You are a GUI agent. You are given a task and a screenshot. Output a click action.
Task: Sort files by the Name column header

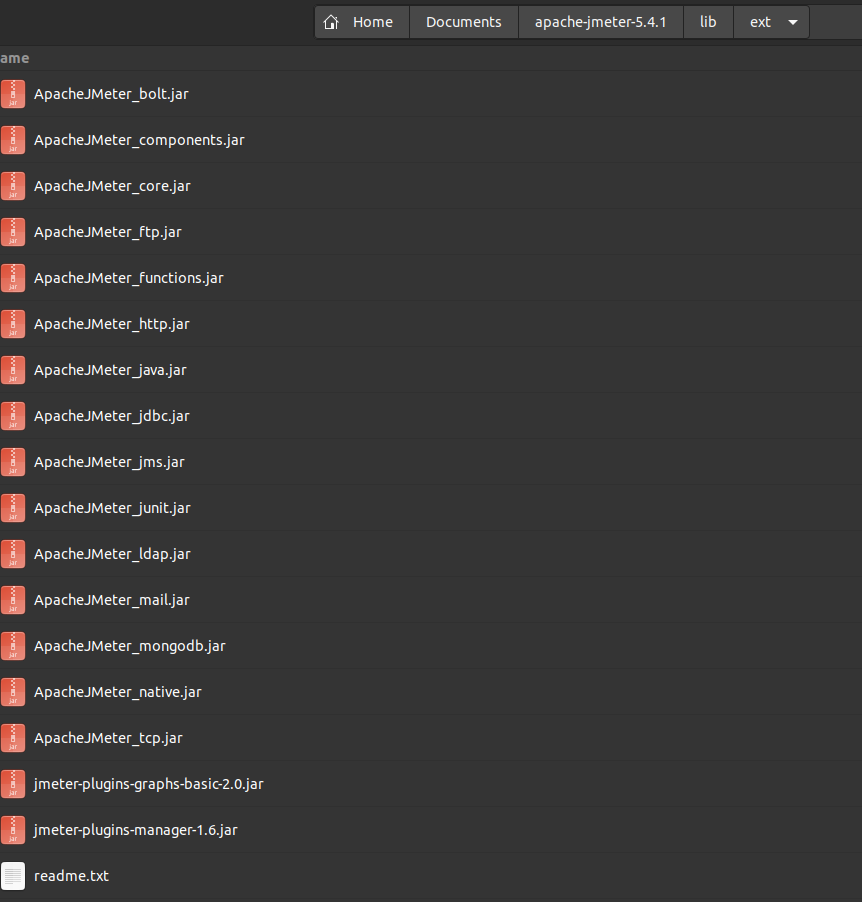(x=15, y=58)
